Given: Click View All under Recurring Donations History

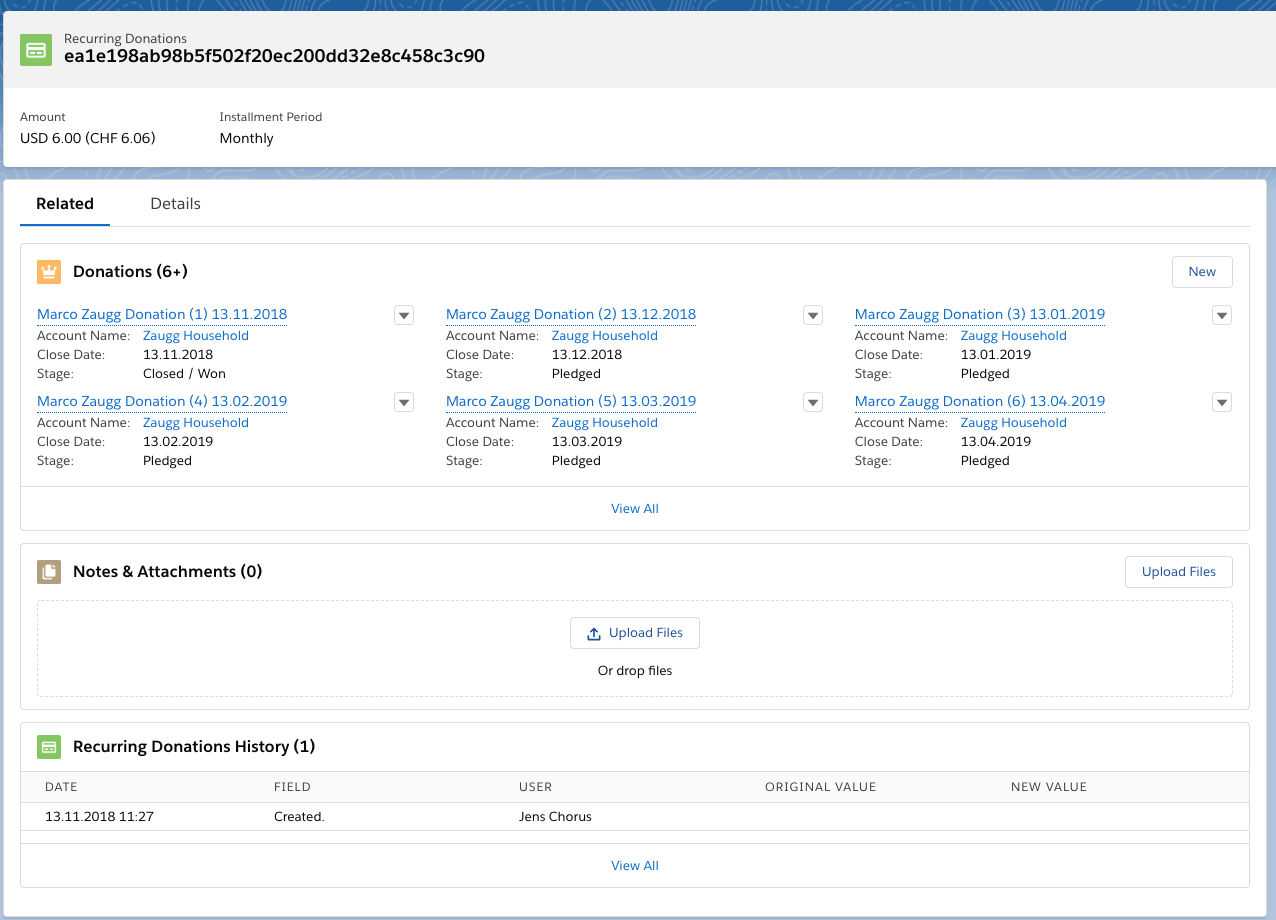Looking at the screenshot, I should [634, 866].
